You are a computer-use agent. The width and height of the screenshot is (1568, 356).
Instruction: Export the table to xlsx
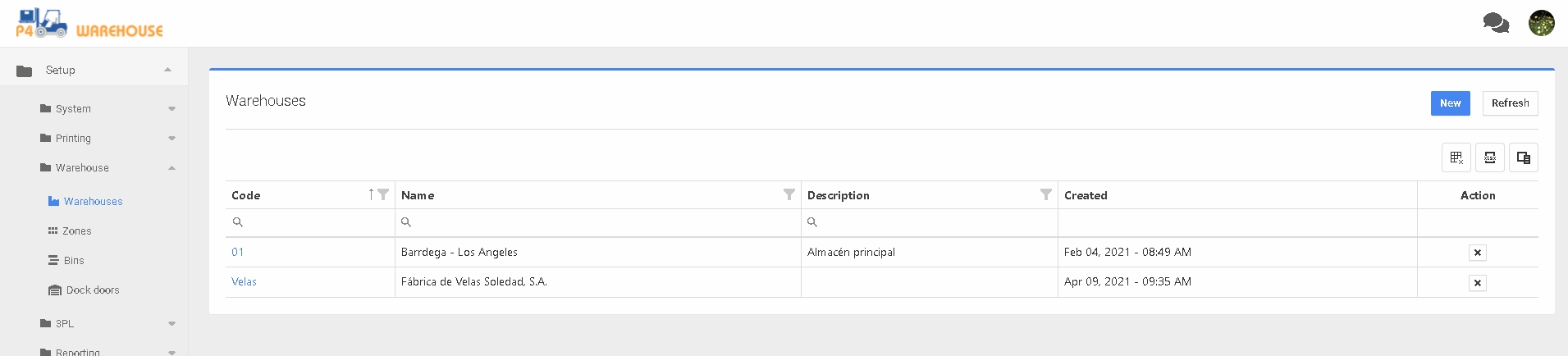point(1490,157)
